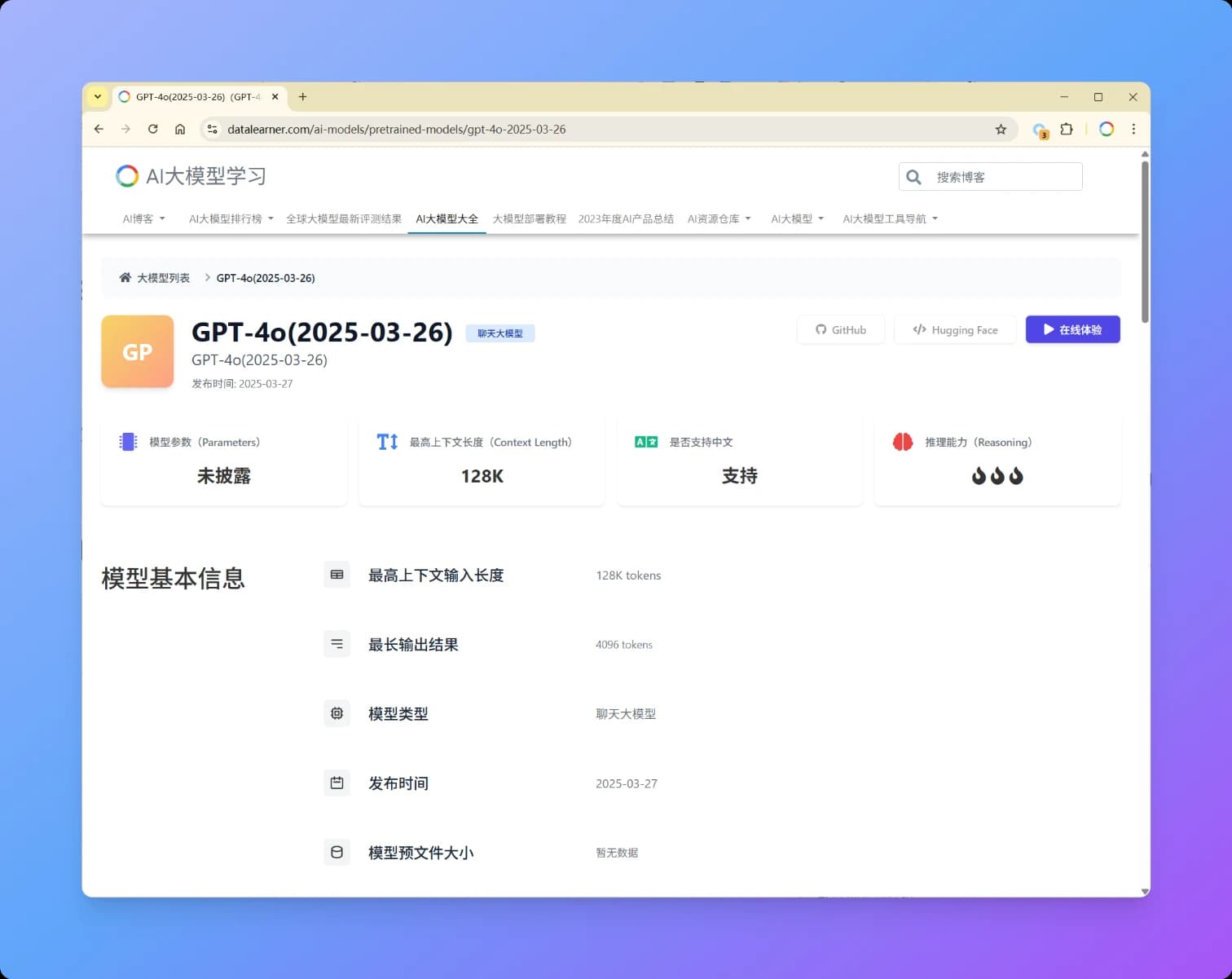Click the red brain Reasoning icon
The image size is (1232, 979).
(x=903, y=441)
